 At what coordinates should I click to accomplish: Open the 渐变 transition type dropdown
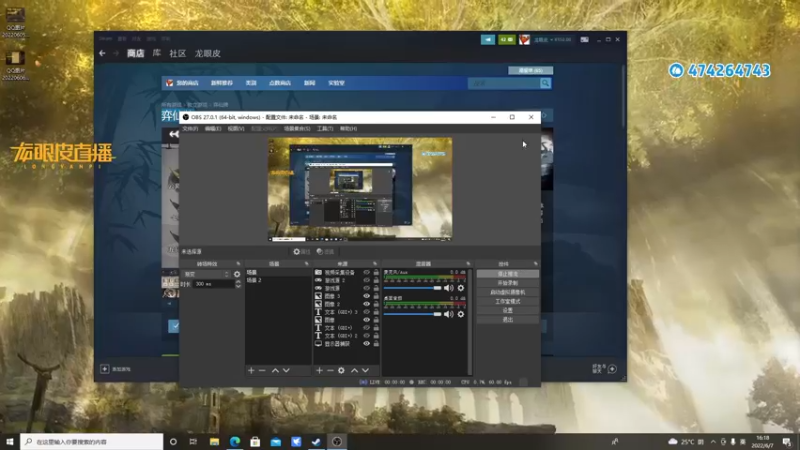pyautogui.click(x=206, y=274)
